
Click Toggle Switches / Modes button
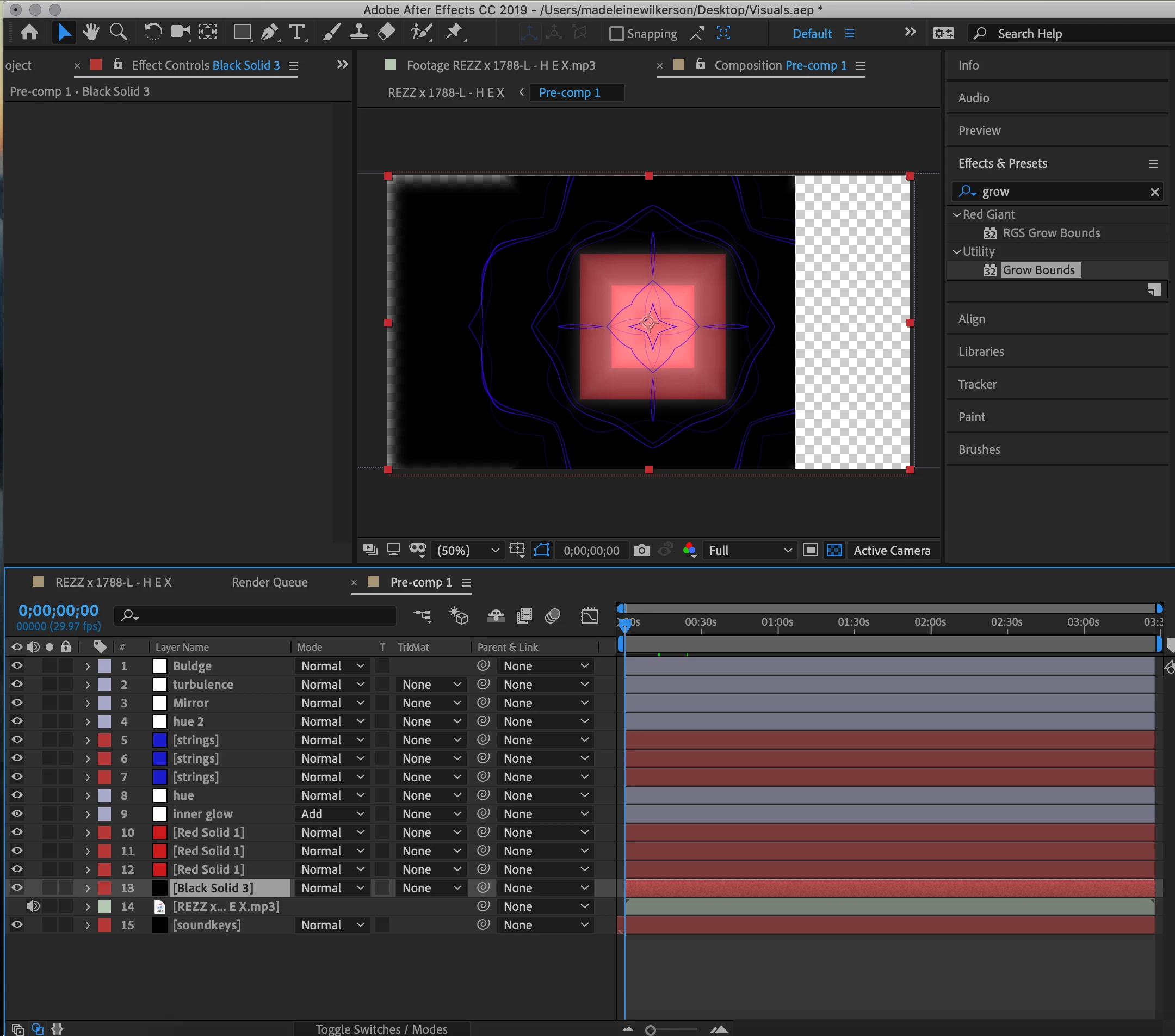tap(381, 1028)
